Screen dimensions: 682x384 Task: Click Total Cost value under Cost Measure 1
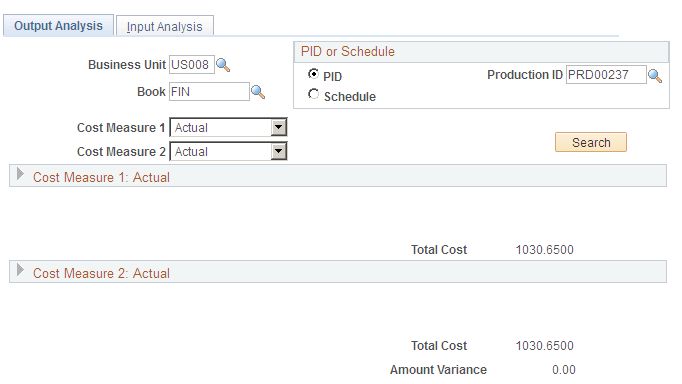click(x=545, y=250)
